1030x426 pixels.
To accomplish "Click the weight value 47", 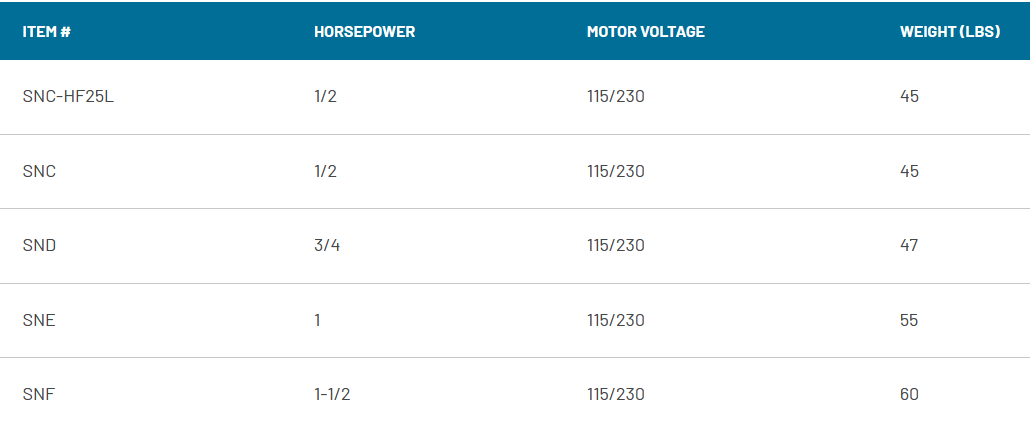I will 909,246.
